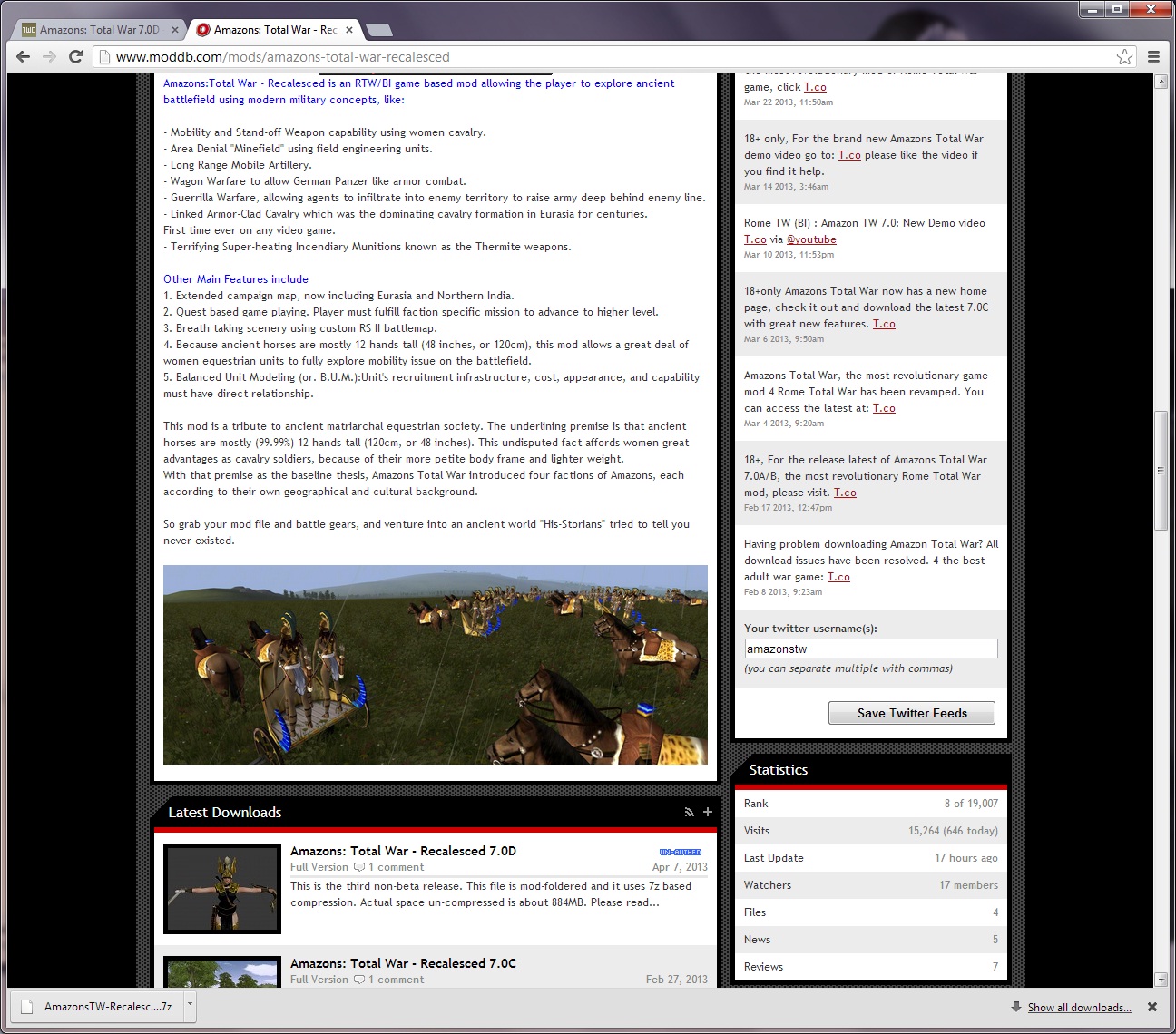Minimize the Chrome window
This screenshot has width=1176, height=1034.
coord(1092,9)
